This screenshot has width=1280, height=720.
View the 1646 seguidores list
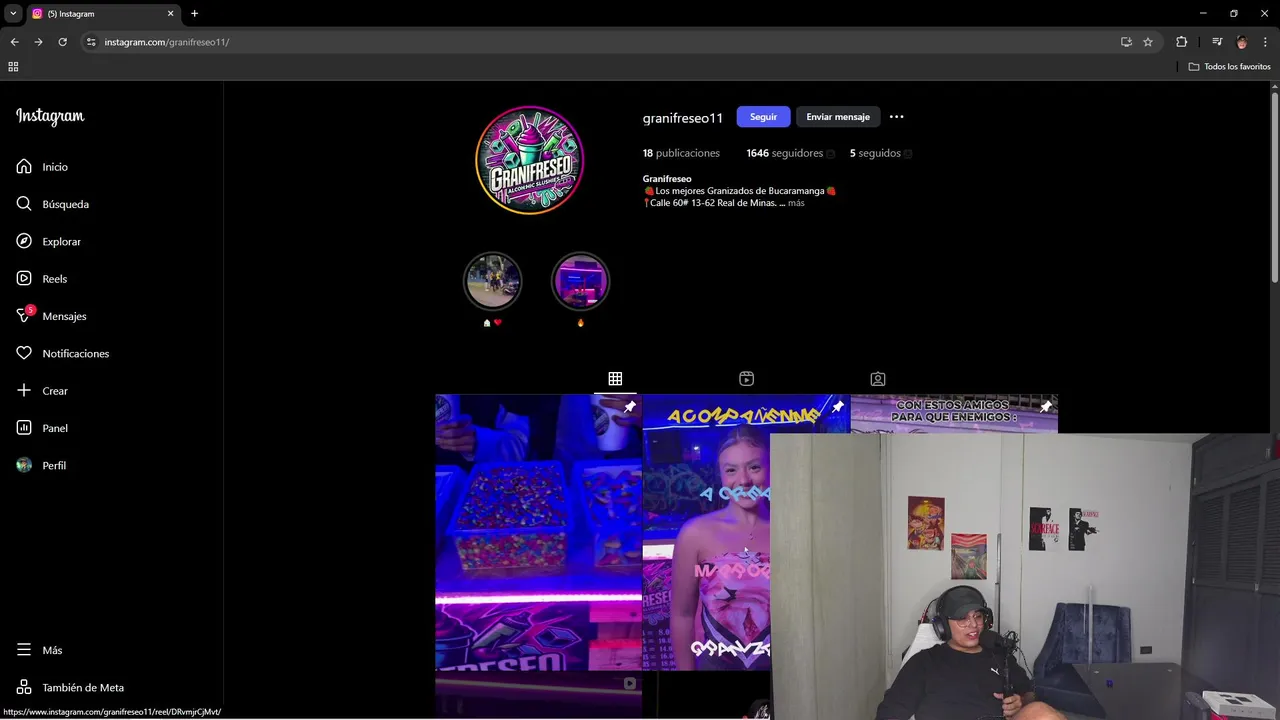[x=784, y=153]
